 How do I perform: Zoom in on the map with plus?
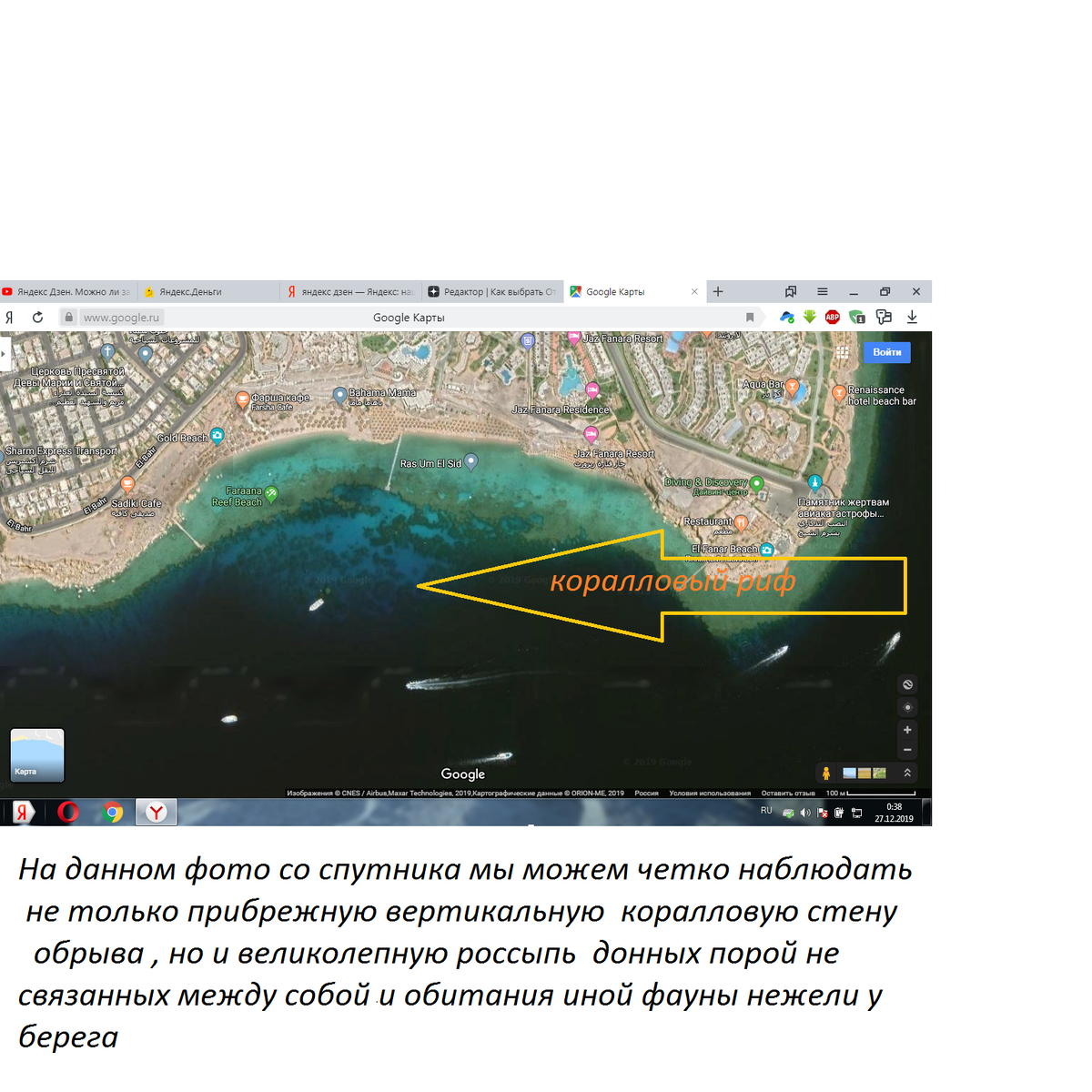coord(907,730)
